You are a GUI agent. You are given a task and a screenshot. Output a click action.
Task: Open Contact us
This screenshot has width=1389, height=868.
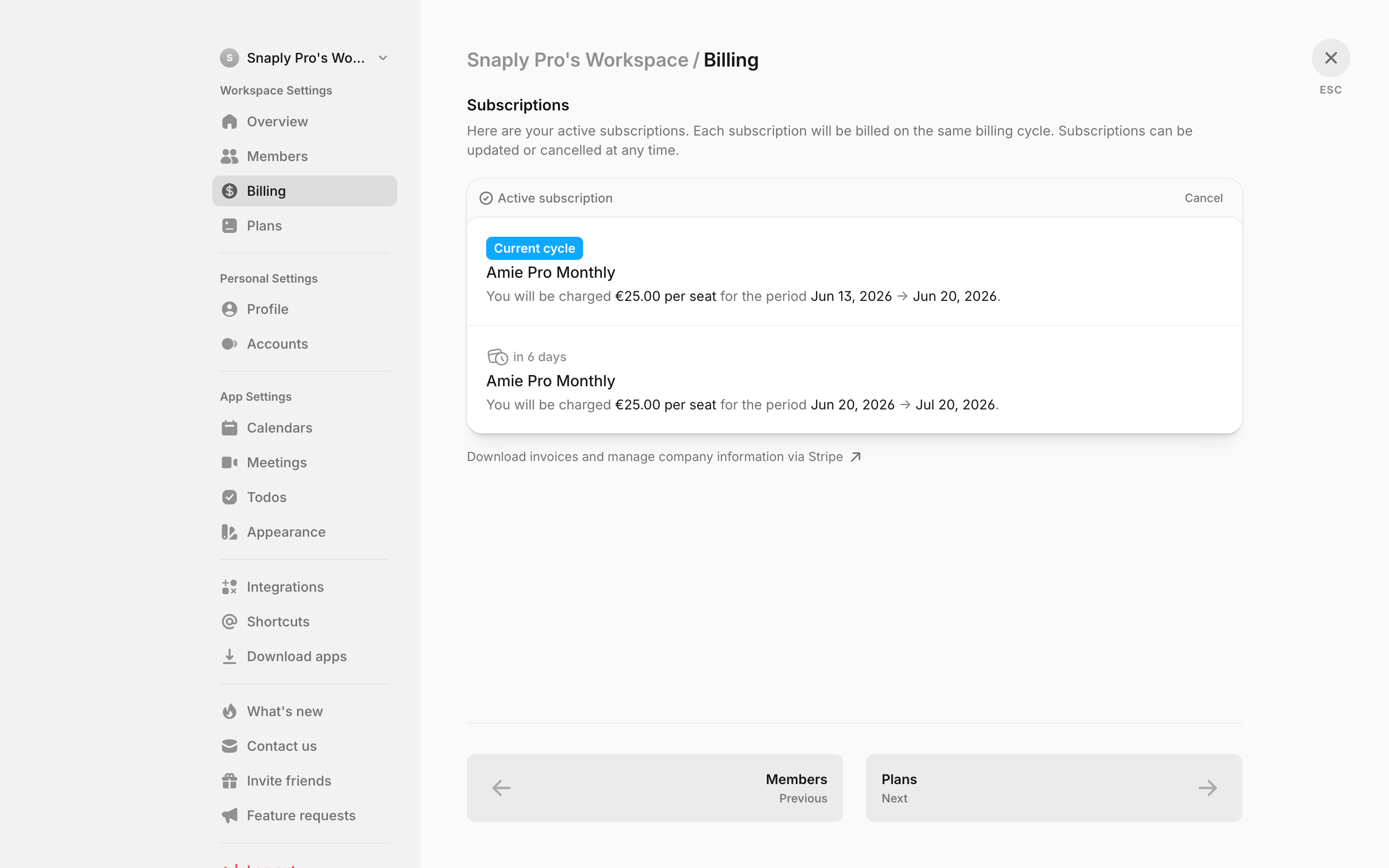coord(304,746)
